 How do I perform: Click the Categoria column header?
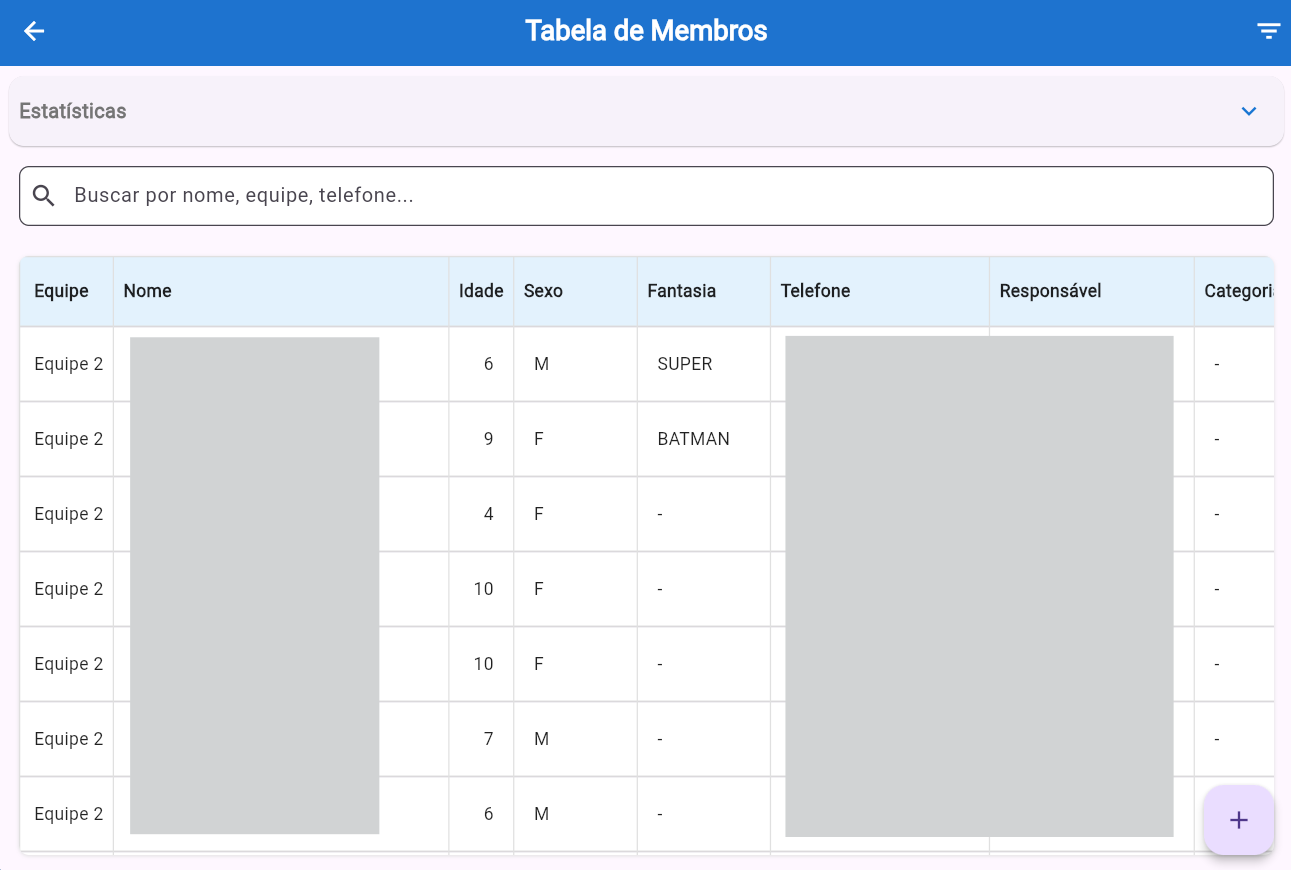1238,291
